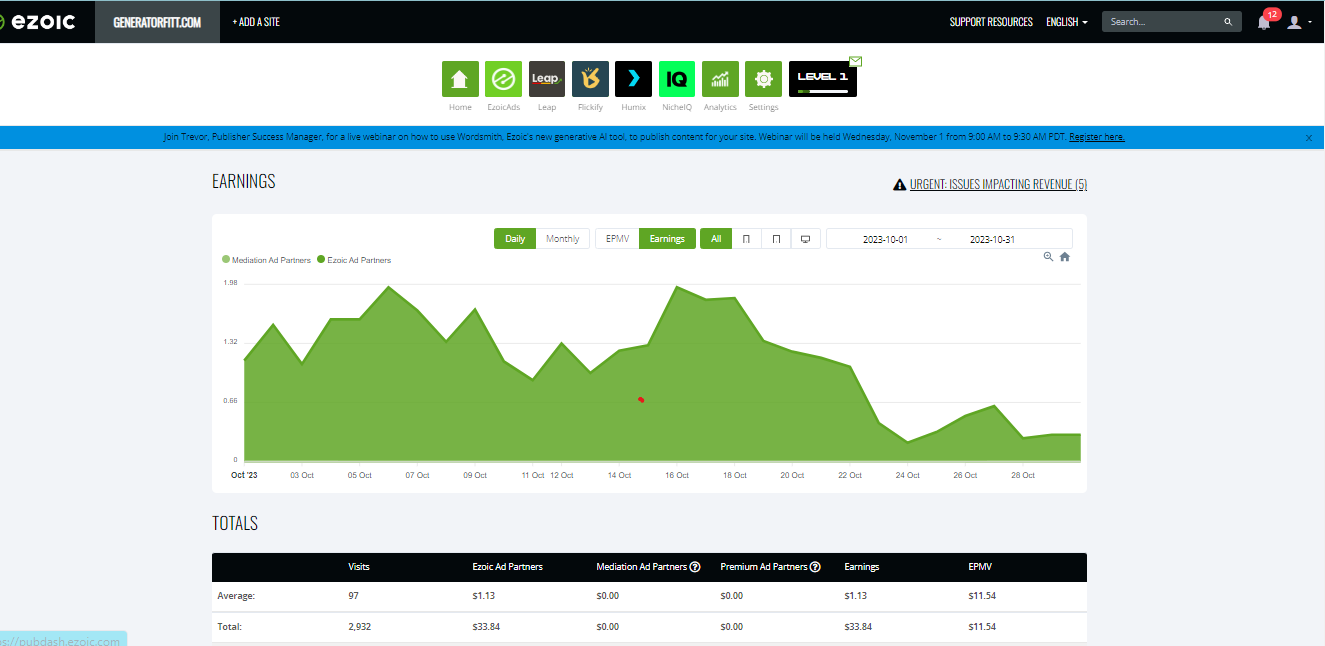The width and height of the screenshot is (1325, 646).
Task: Click the 24 Oct axis label
Action: pyautogui.click(x=907, y=475)
